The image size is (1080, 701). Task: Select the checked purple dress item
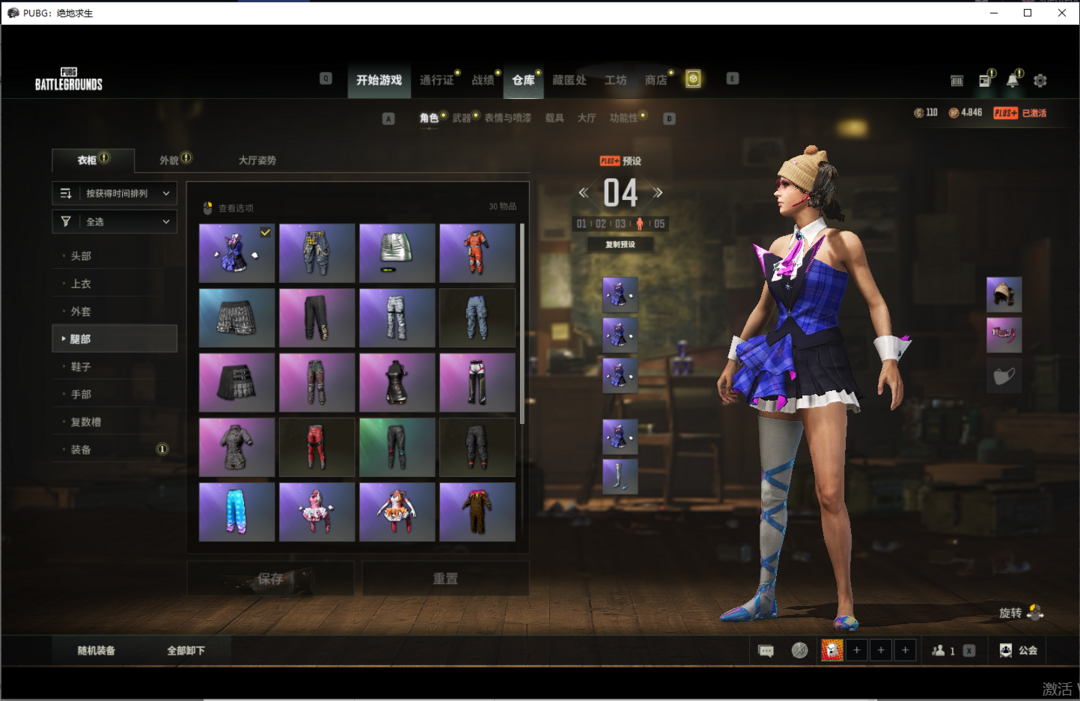click(237, 253)
